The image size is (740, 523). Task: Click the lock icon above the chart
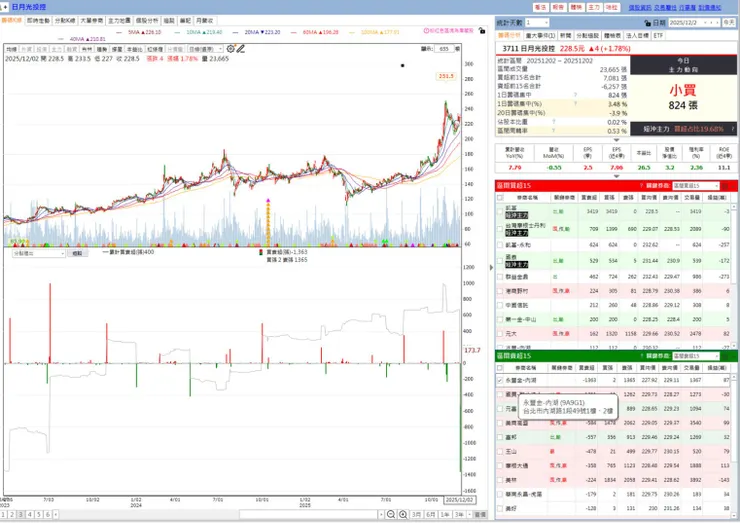tap(481, 30)
